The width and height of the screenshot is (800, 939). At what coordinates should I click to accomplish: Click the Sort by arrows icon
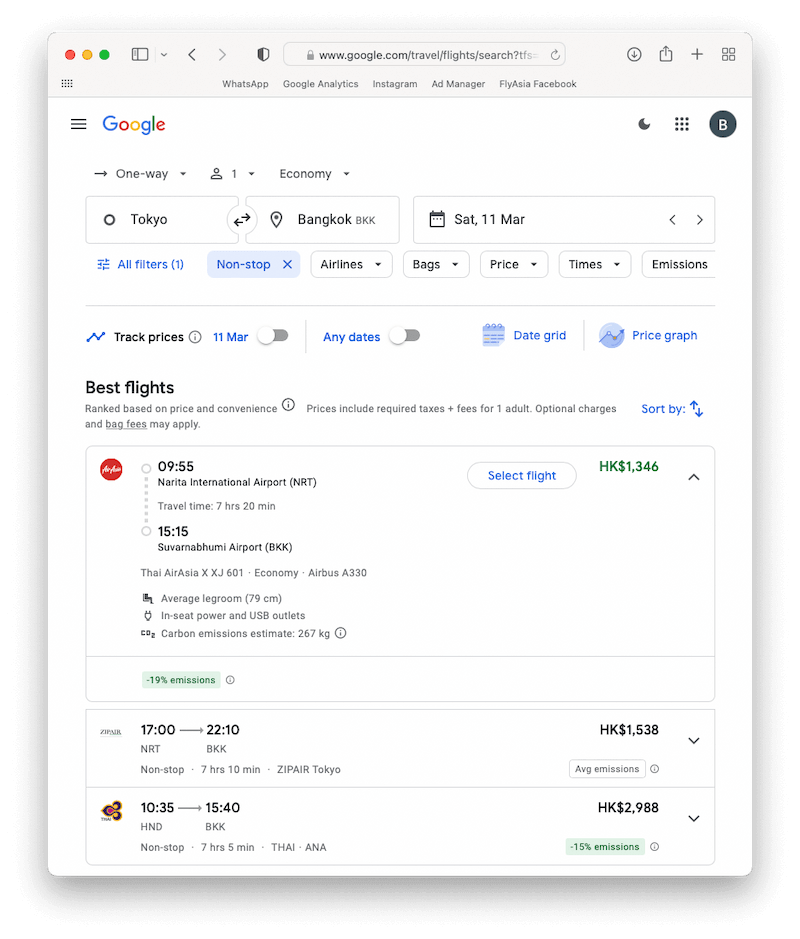(696, 408)
